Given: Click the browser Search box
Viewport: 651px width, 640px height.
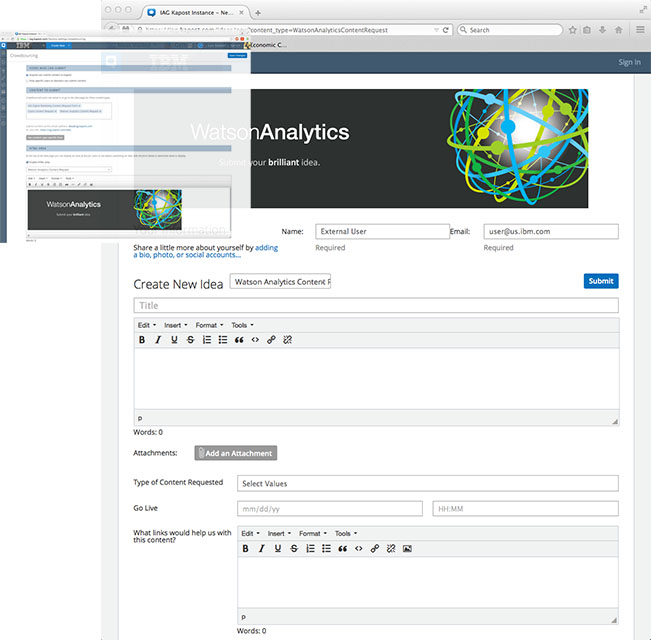Looking at the screenshot, I should [510, 30].
